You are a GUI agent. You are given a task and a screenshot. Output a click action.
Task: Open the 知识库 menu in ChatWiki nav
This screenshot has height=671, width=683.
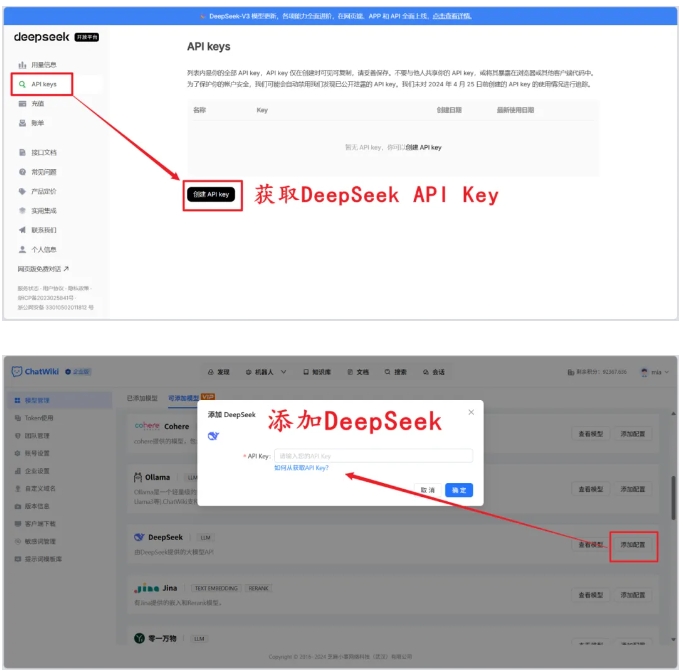point(317,372)
